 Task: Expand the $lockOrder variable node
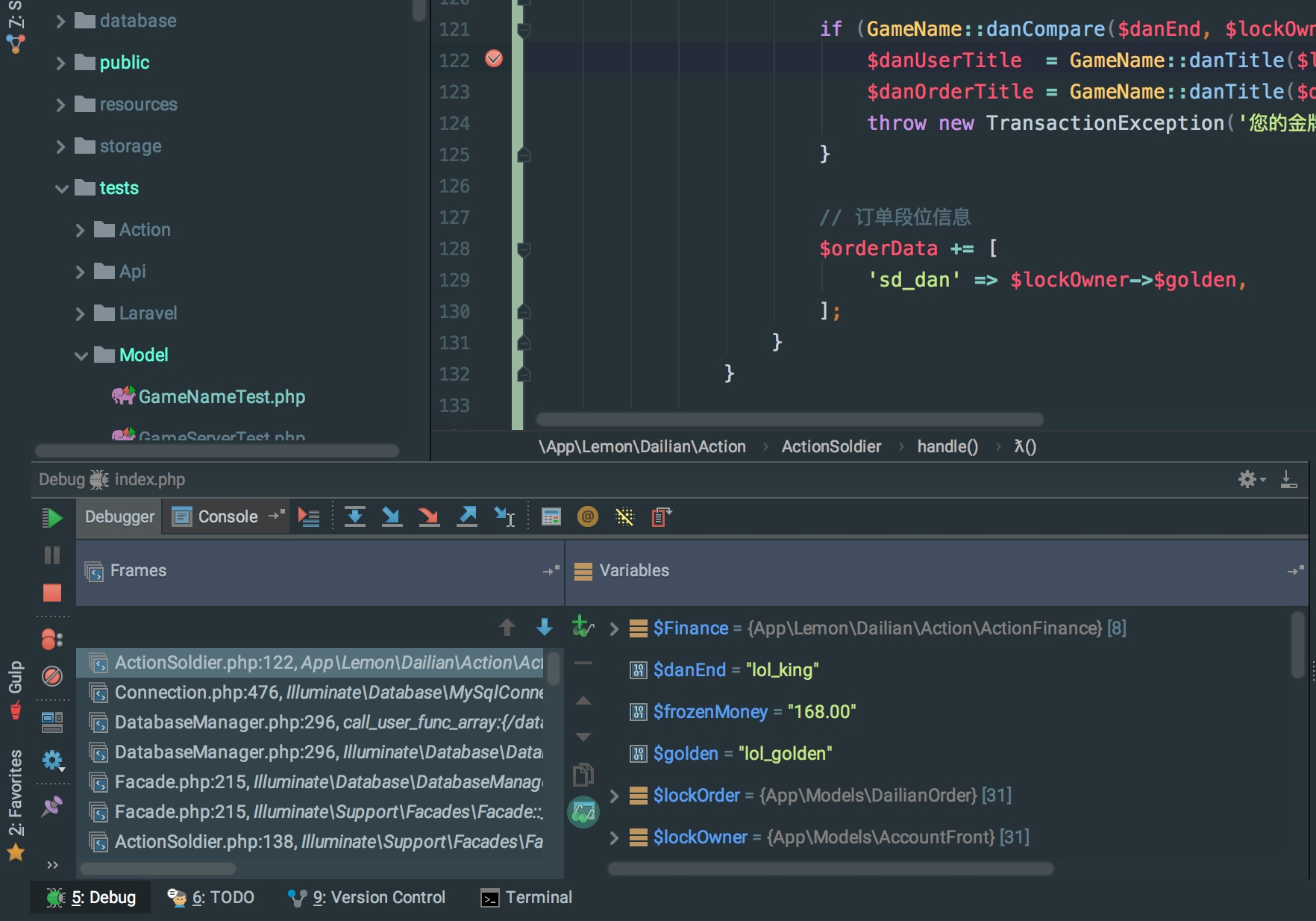614,796
